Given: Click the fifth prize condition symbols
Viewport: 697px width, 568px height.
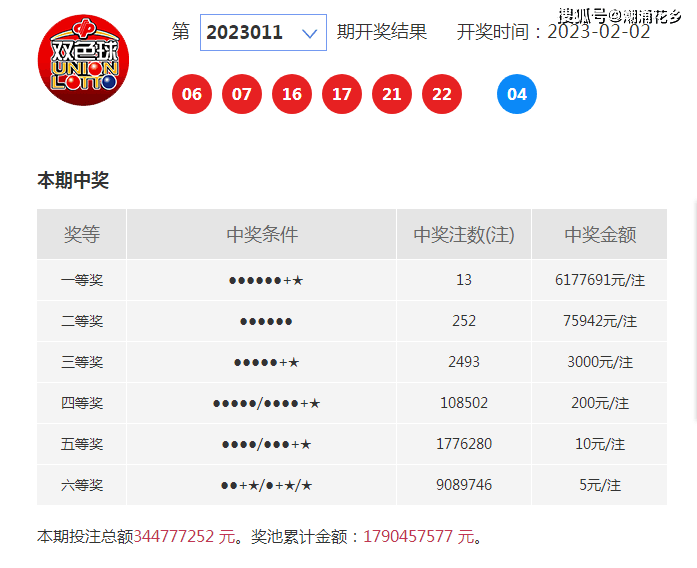Looking at the screenshot, I should [266, 444].
